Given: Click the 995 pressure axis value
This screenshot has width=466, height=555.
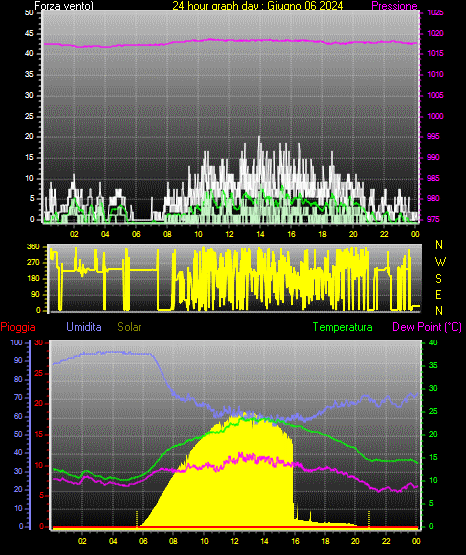Looking at the screenshot, I should (x=433, y=136).
